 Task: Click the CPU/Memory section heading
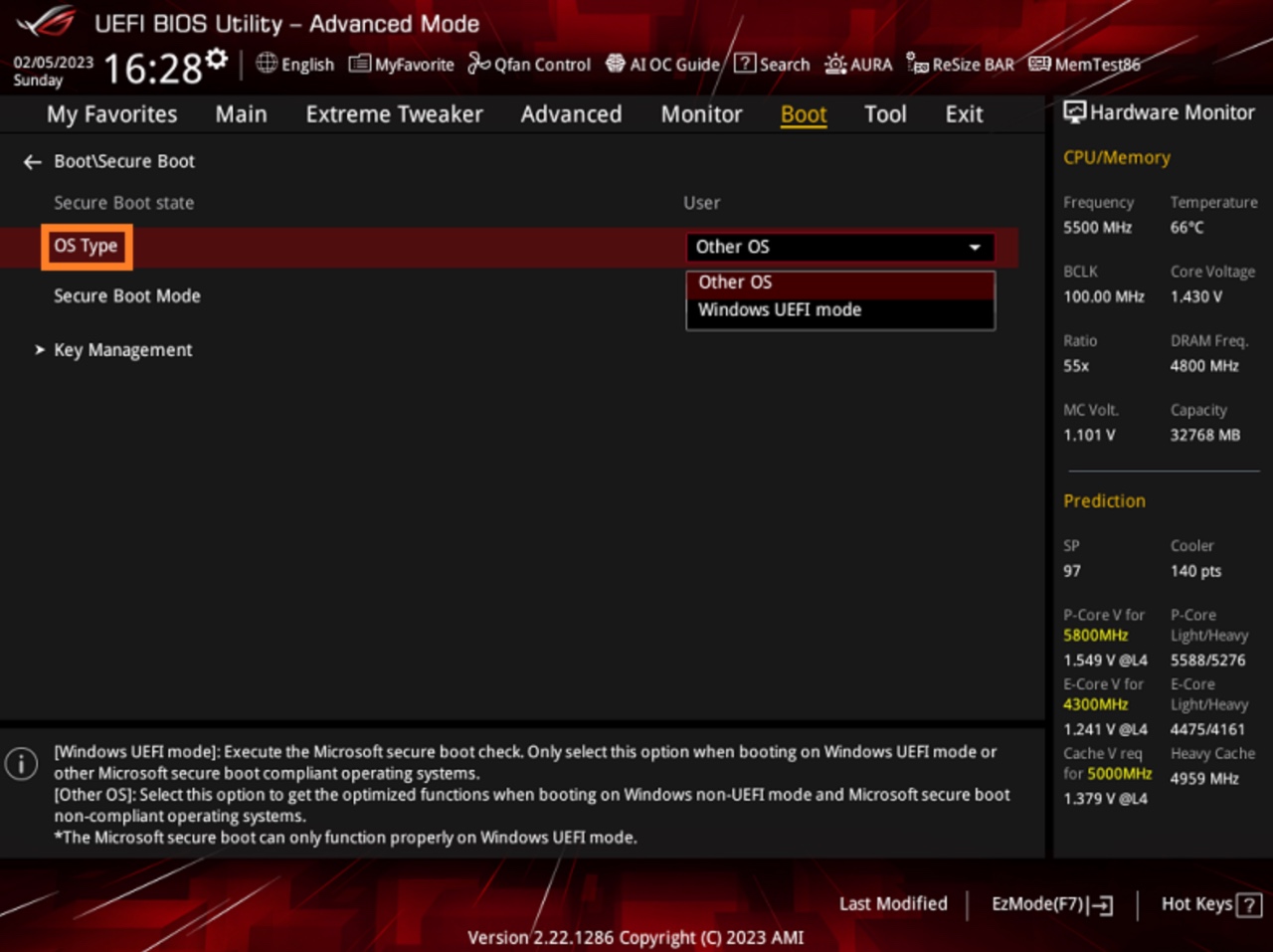1117,158
